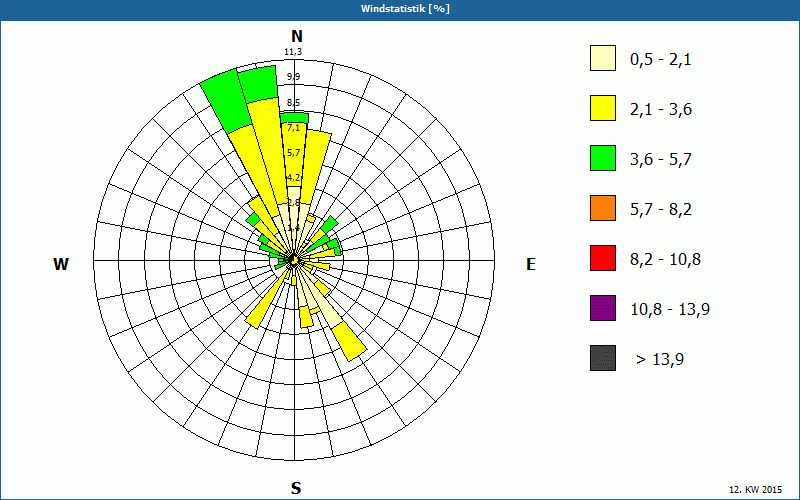Click the 7,1 axis value

pyautogui.click(x=293, y=128)
